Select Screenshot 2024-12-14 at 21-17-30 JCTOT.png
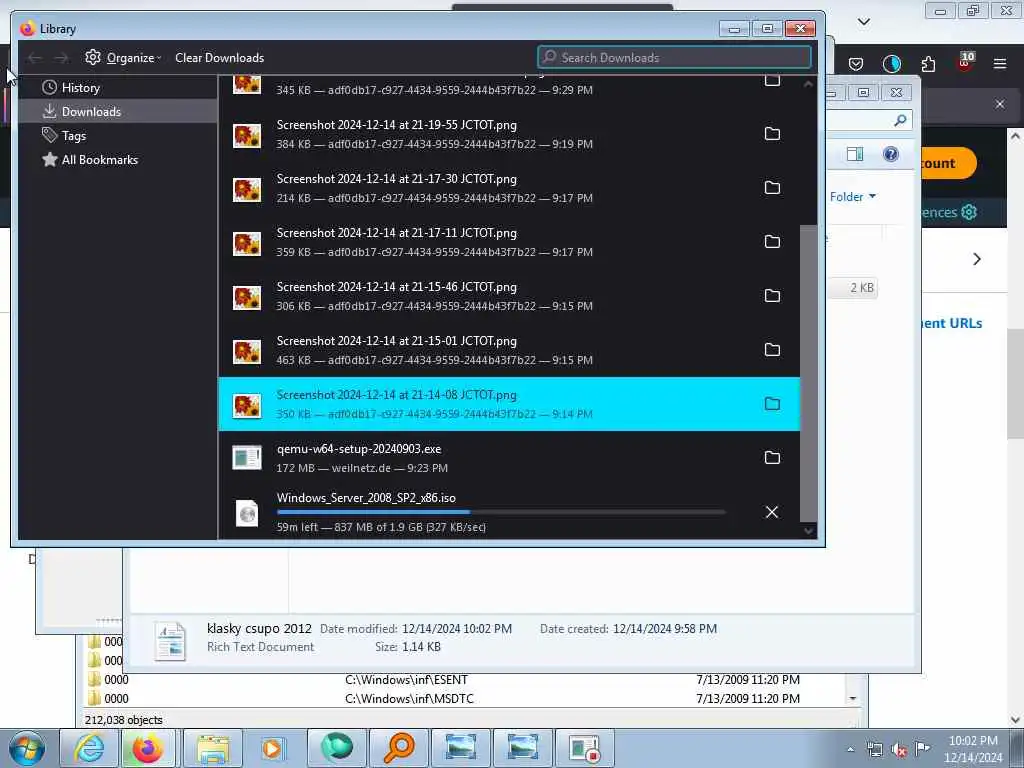 [509, 188]
